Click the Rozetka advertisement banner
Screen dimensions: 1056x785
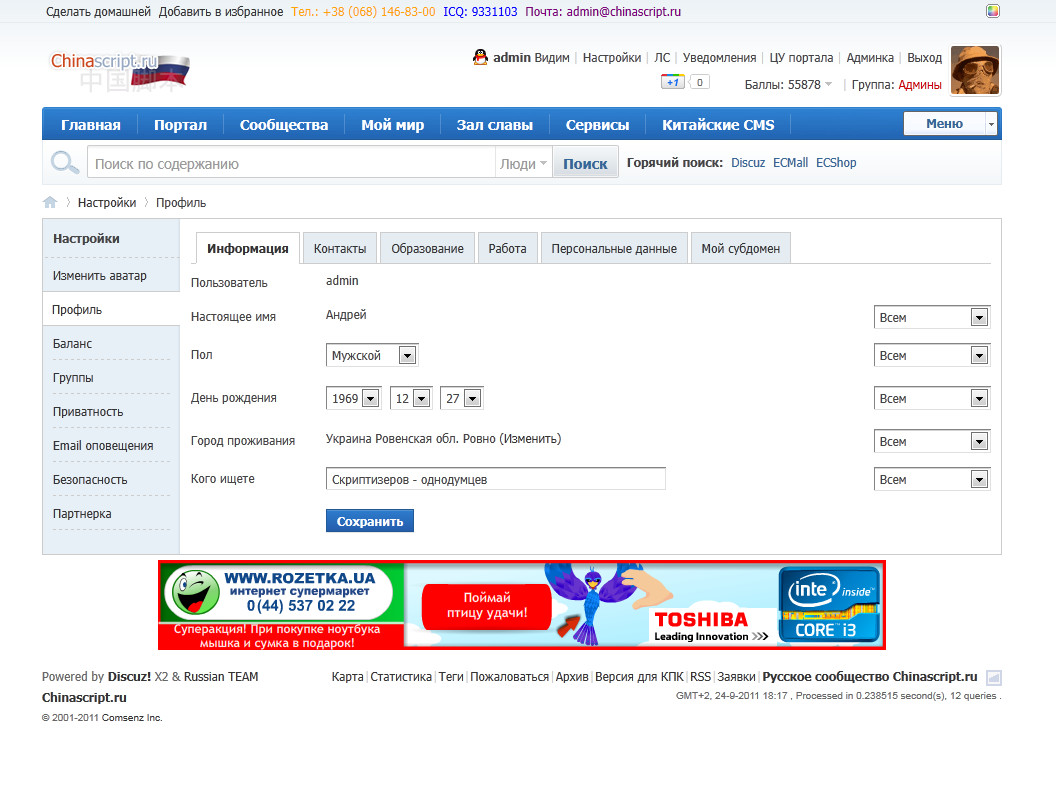[282, 605]
